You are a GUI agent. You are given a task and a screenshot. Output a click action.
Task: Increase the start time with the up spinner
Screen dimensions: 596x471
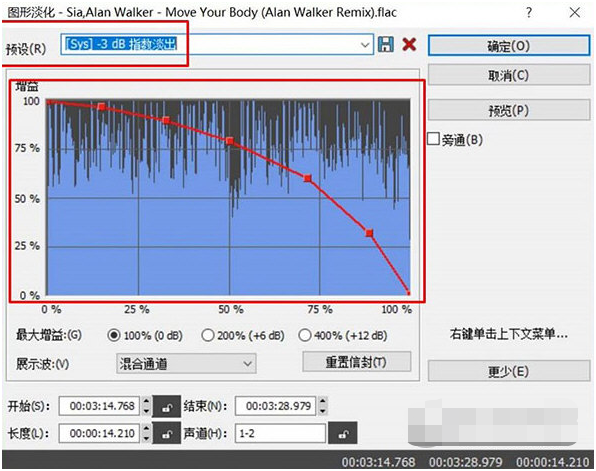pos(146,401)
